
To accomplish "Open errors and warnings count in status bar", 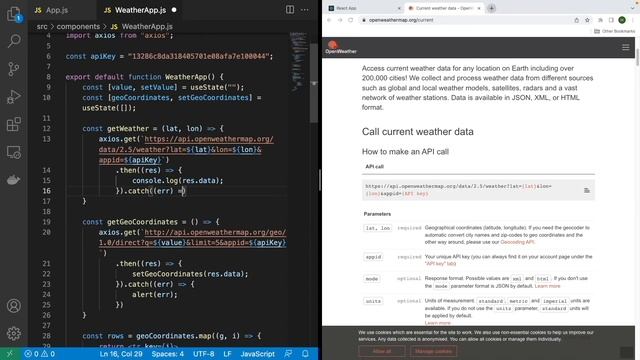I will click(39, 354).
